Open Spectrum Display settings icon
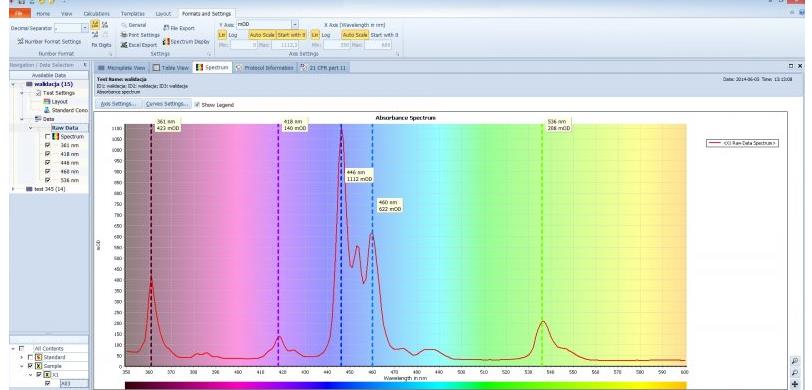812x390 pixels. point(166,41)
